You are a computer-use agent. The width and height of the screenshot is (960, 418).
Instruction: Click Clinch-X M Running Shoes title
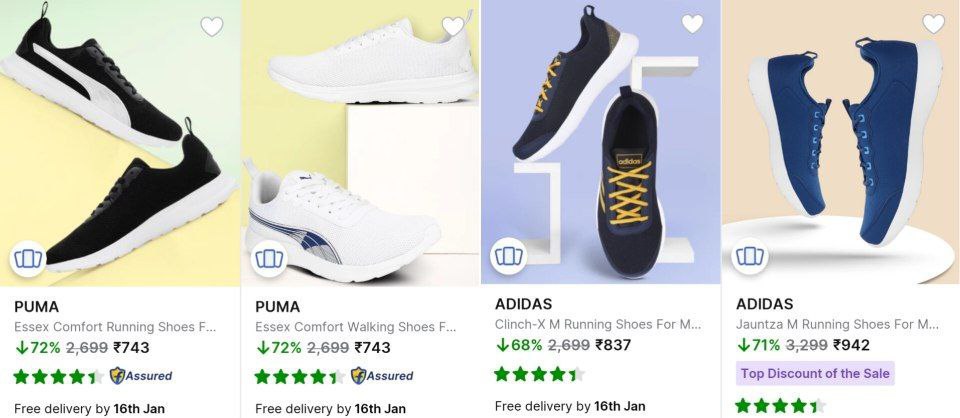pyautogui.click(x=598, y=324)
